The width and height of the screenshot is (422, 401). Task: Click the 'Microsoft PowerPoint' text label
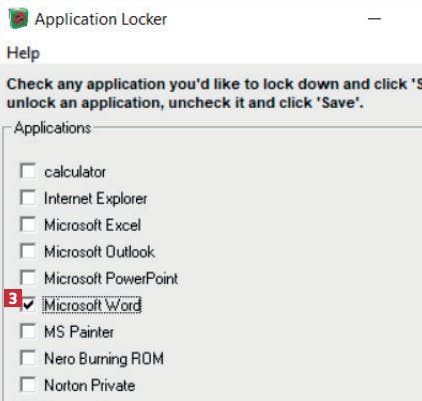(x=111, y=279)
